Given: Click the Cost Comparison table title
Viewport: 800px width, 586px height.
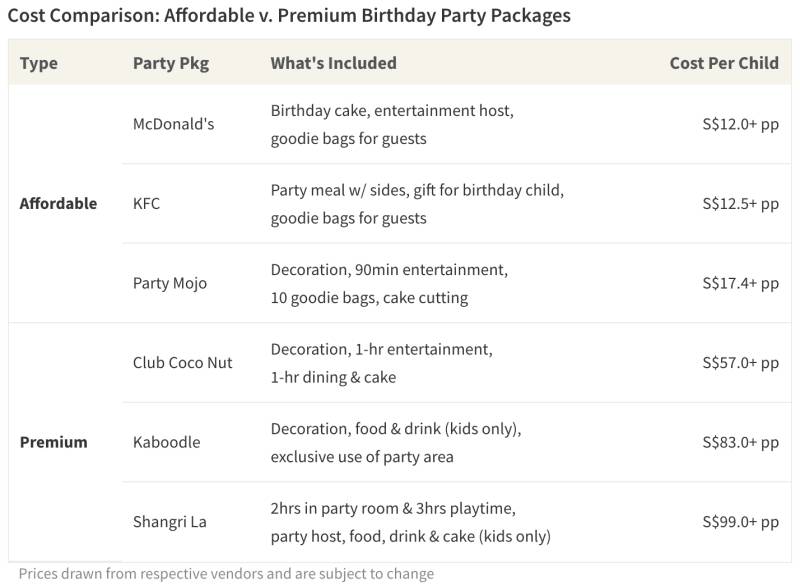Looking at the screenshot, I should 289,16.
